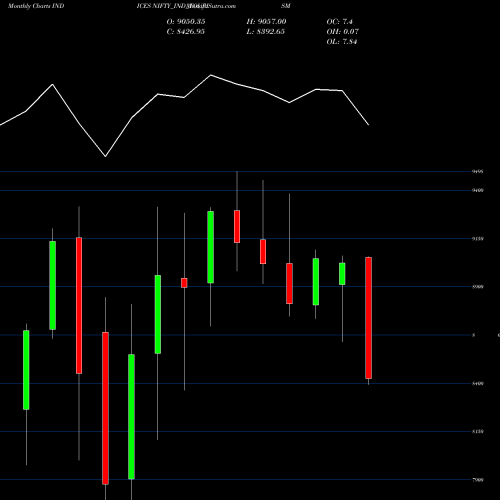Viewport: 500px width, 500px height.
Task: Click the 'OH: 0.07' value
Action: (342, 31)
